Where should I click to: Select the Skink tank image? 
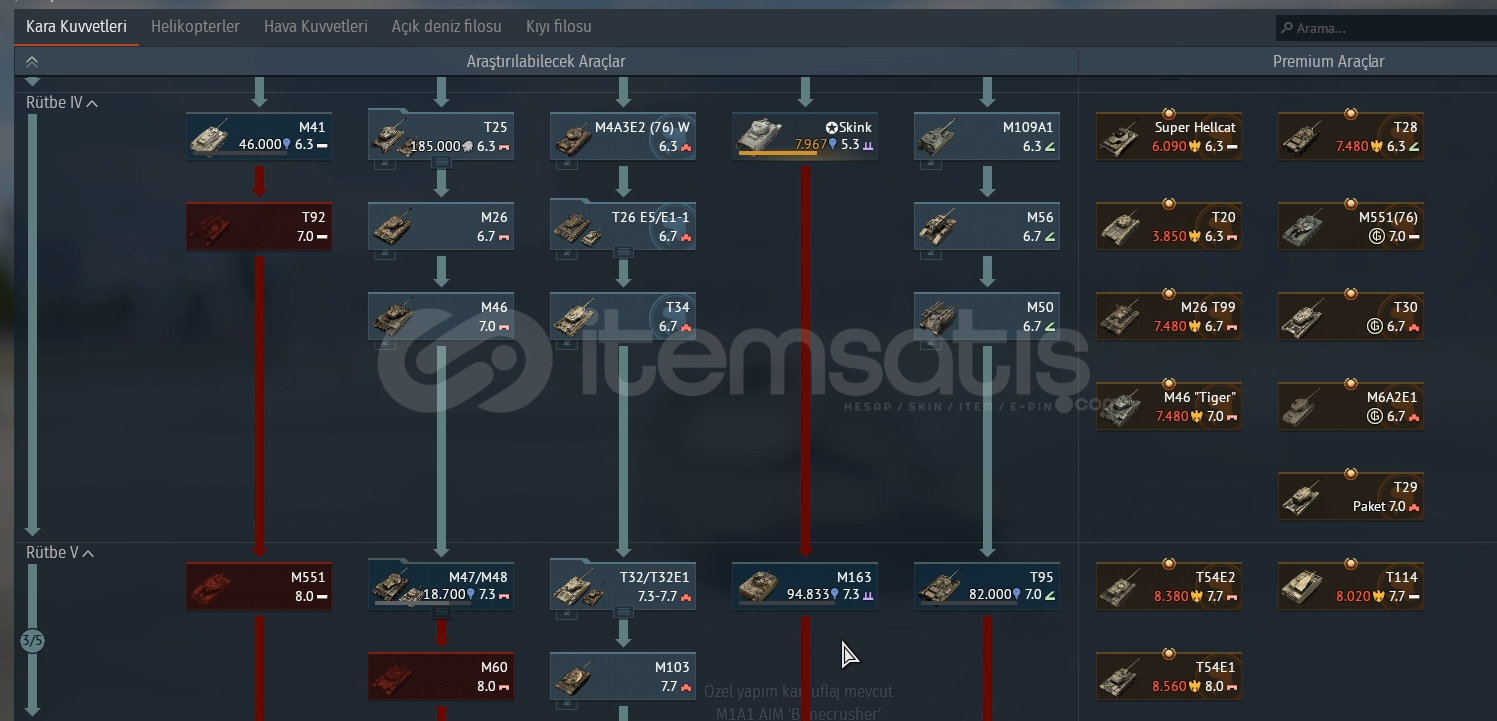point(758,136)
